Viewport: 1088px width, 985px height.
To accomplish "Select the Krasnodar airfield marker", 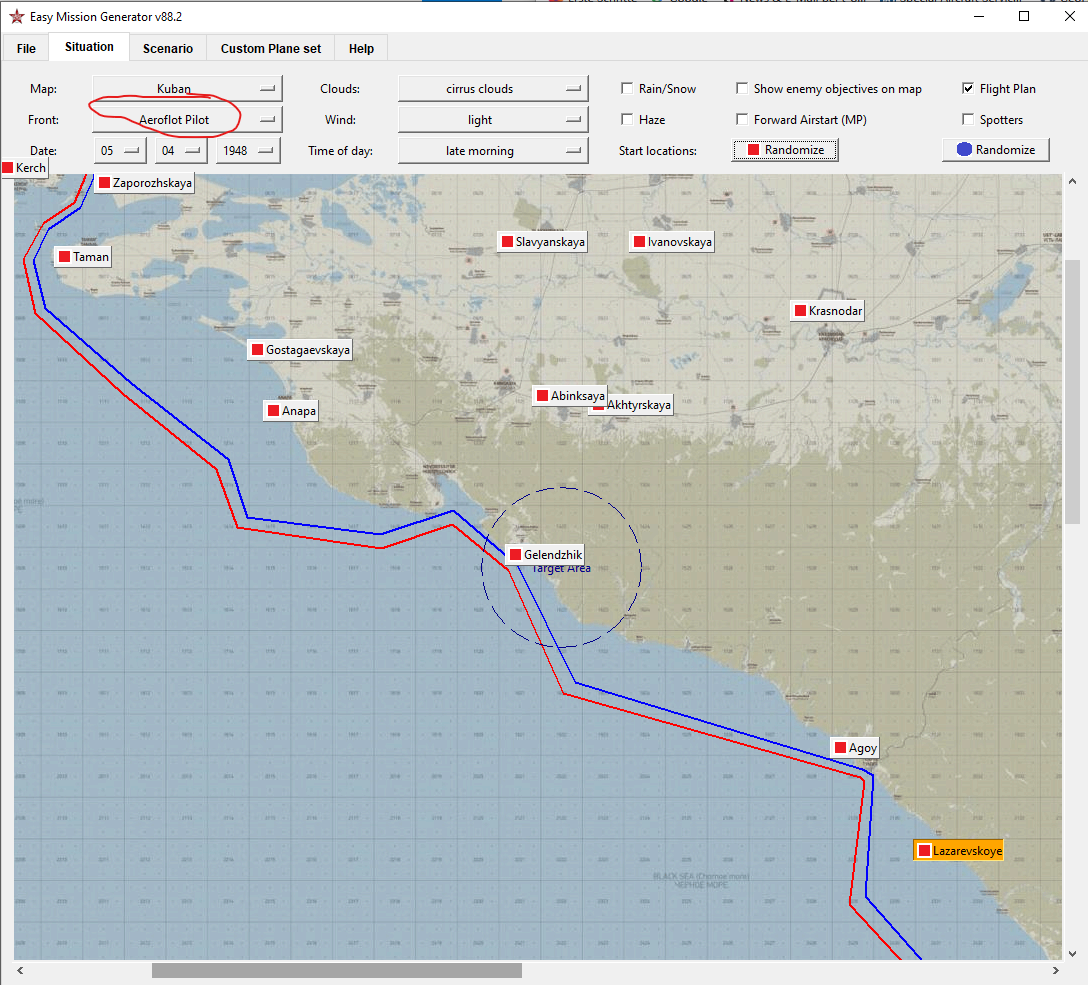I will tap(800, 311).
